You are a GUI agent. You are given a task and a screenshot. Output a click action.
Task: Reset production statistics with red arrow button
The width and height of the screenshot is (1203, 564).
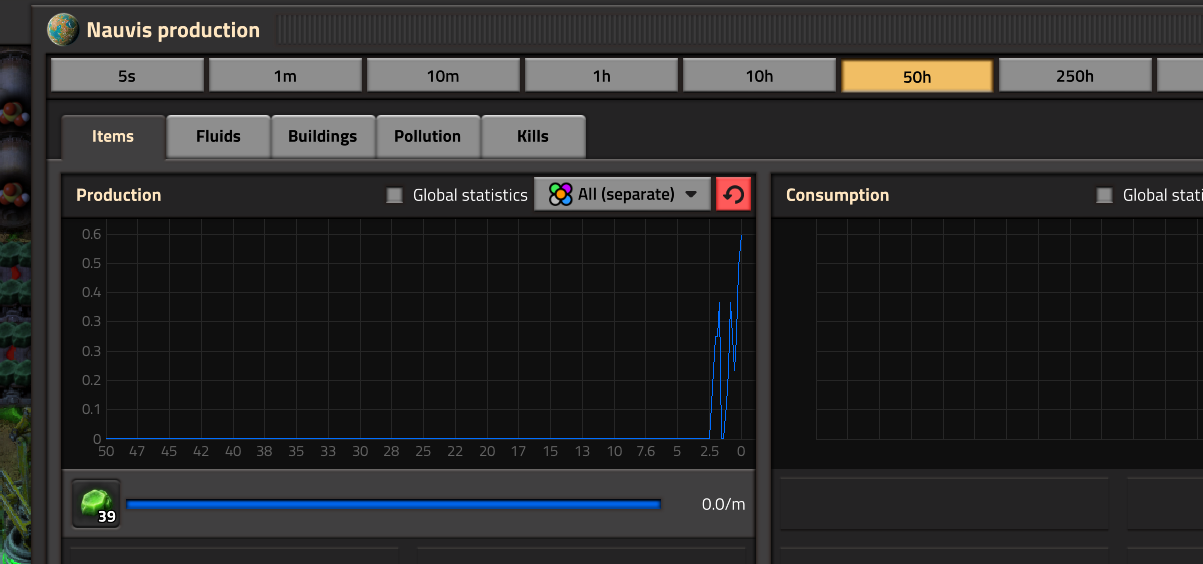coord(733,194)
